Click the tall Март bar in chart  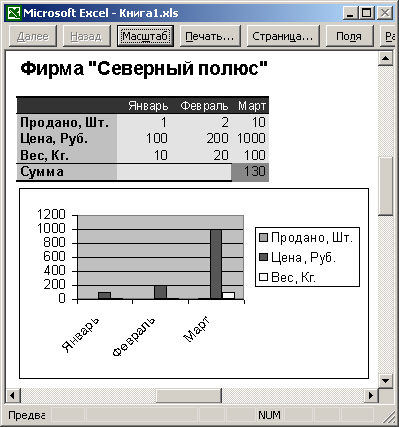[x=216, y=264]
